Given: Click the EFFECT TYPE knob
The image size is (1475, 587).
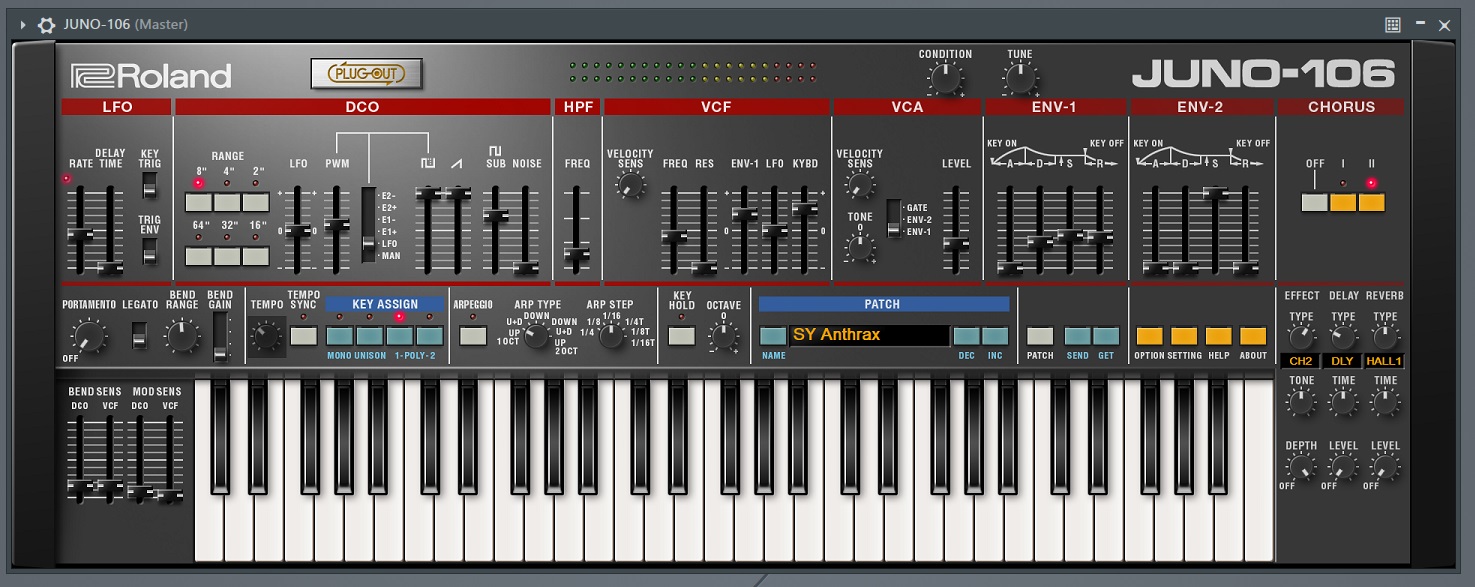Looking at the screenshot, I should (1301, 336).
